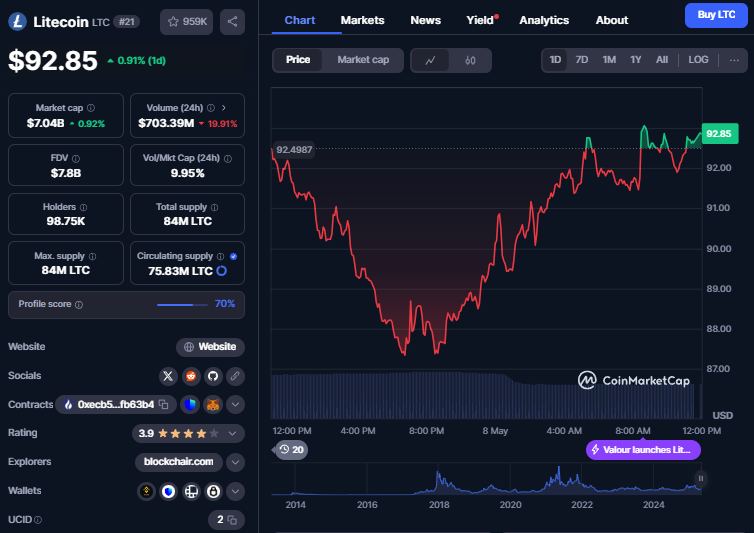
Task: Click circulating supply progress ring icon
Action: 221,271
